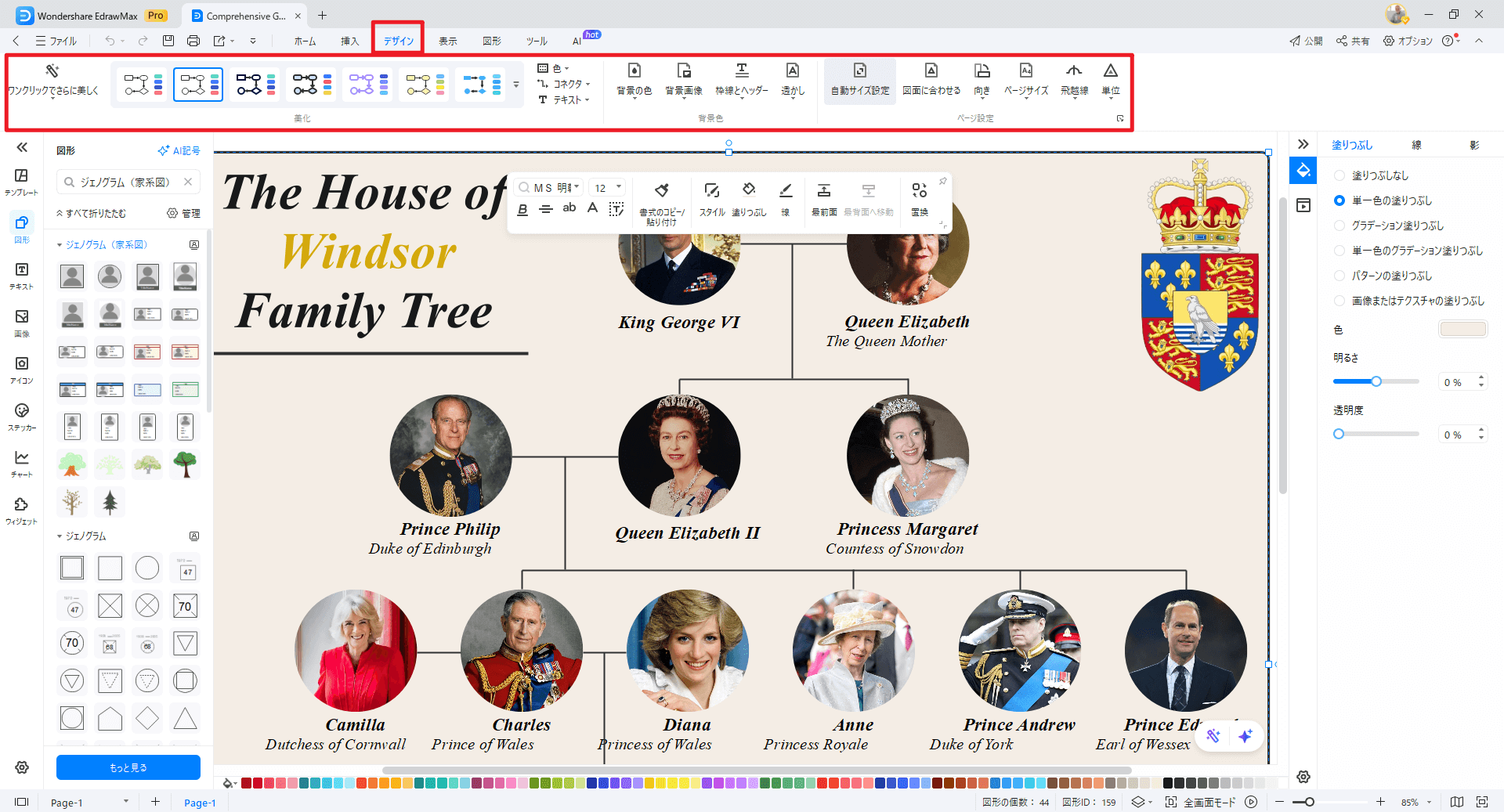Switch to the Home tab
Viewport: 1504px width, 812px height.
coord(305,41)
